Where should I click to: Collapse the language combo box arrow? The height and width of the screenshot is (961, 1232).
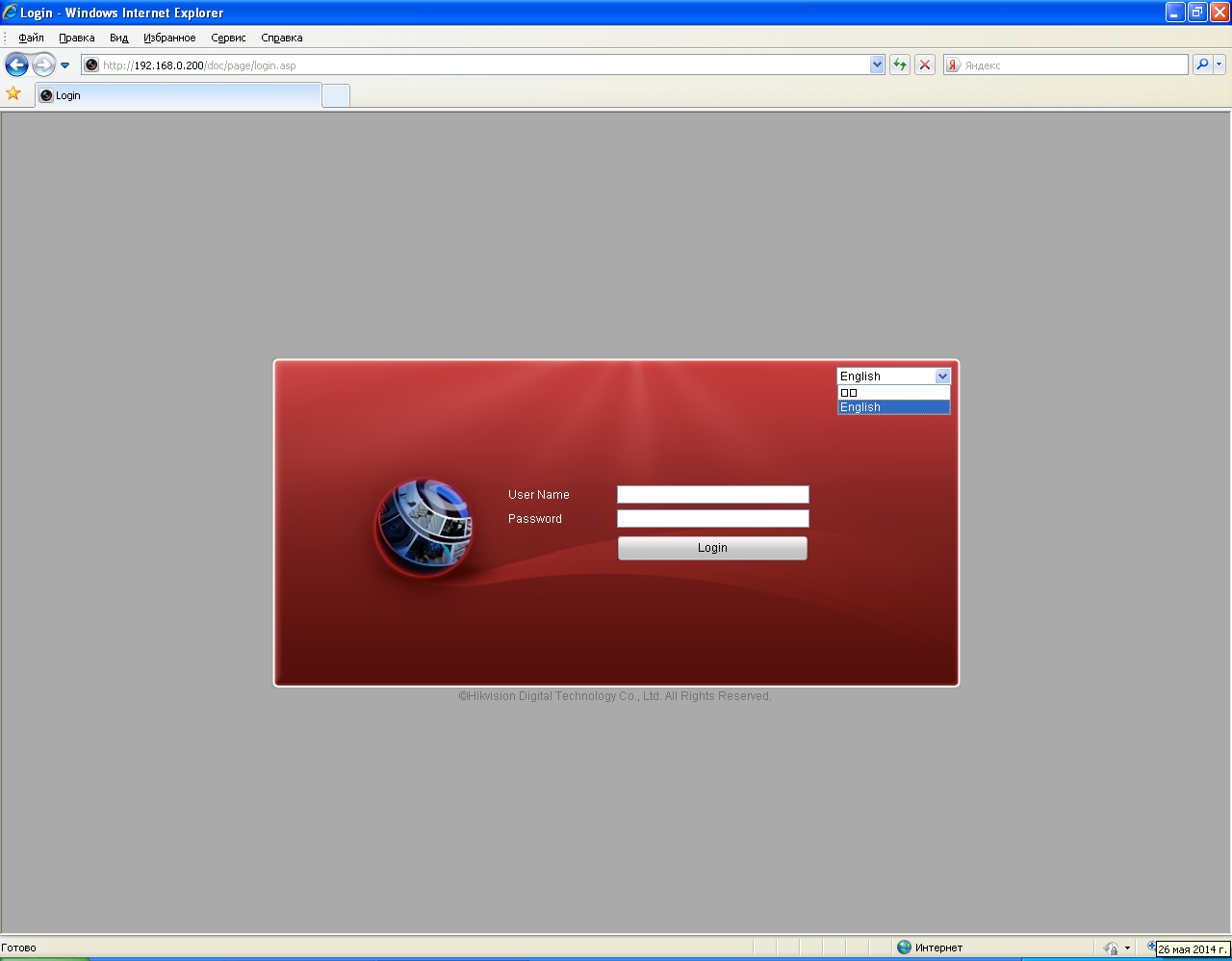942,377
